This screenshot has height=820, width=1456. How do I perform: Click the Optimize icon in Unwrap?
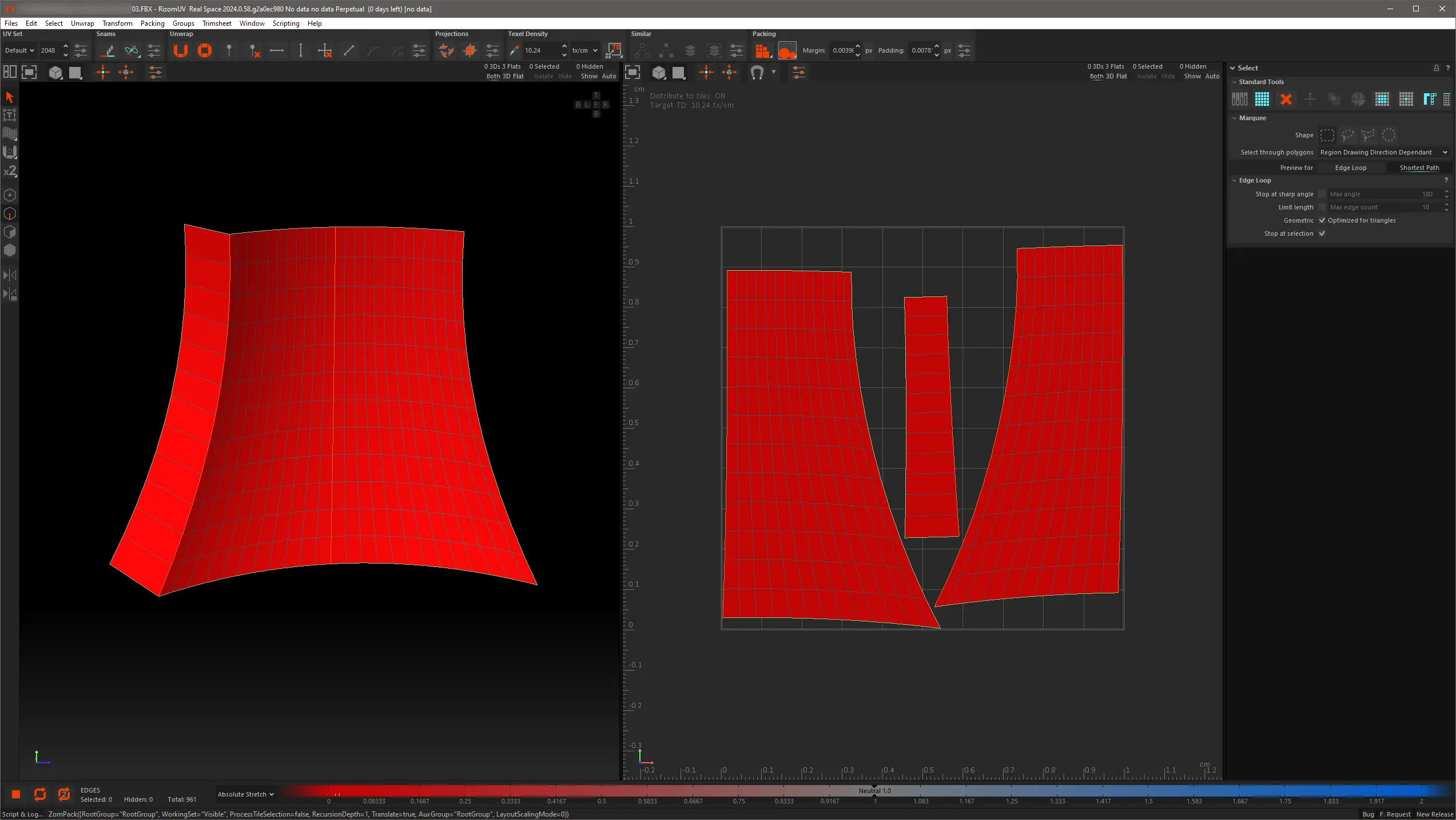coord(205,50)
